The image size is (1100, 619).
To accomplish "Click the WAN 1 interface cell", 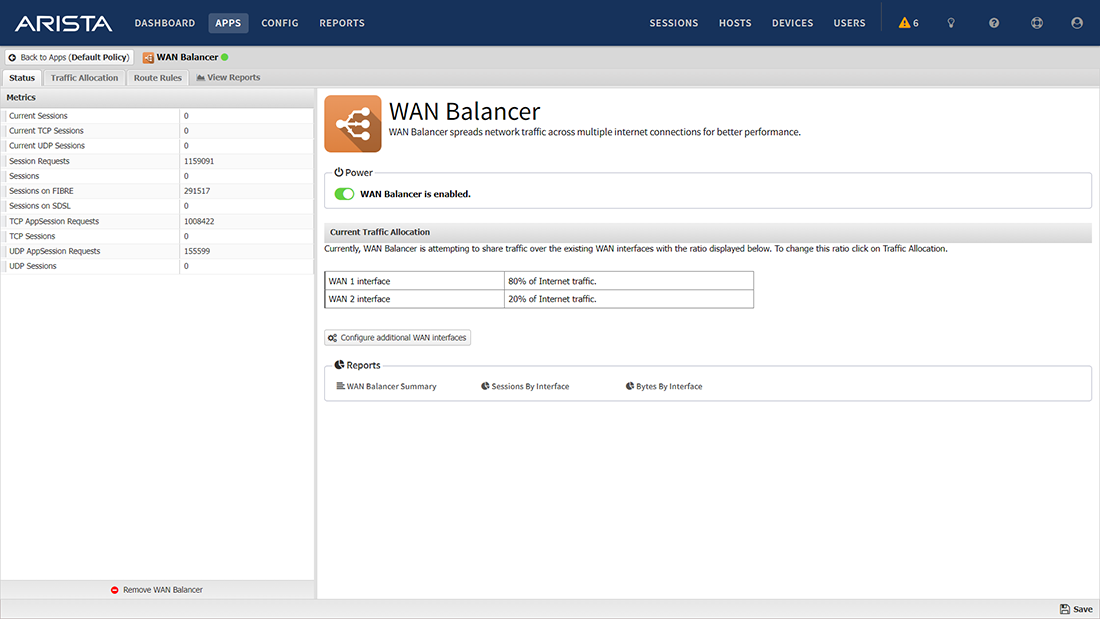I will tap(415, 281).
